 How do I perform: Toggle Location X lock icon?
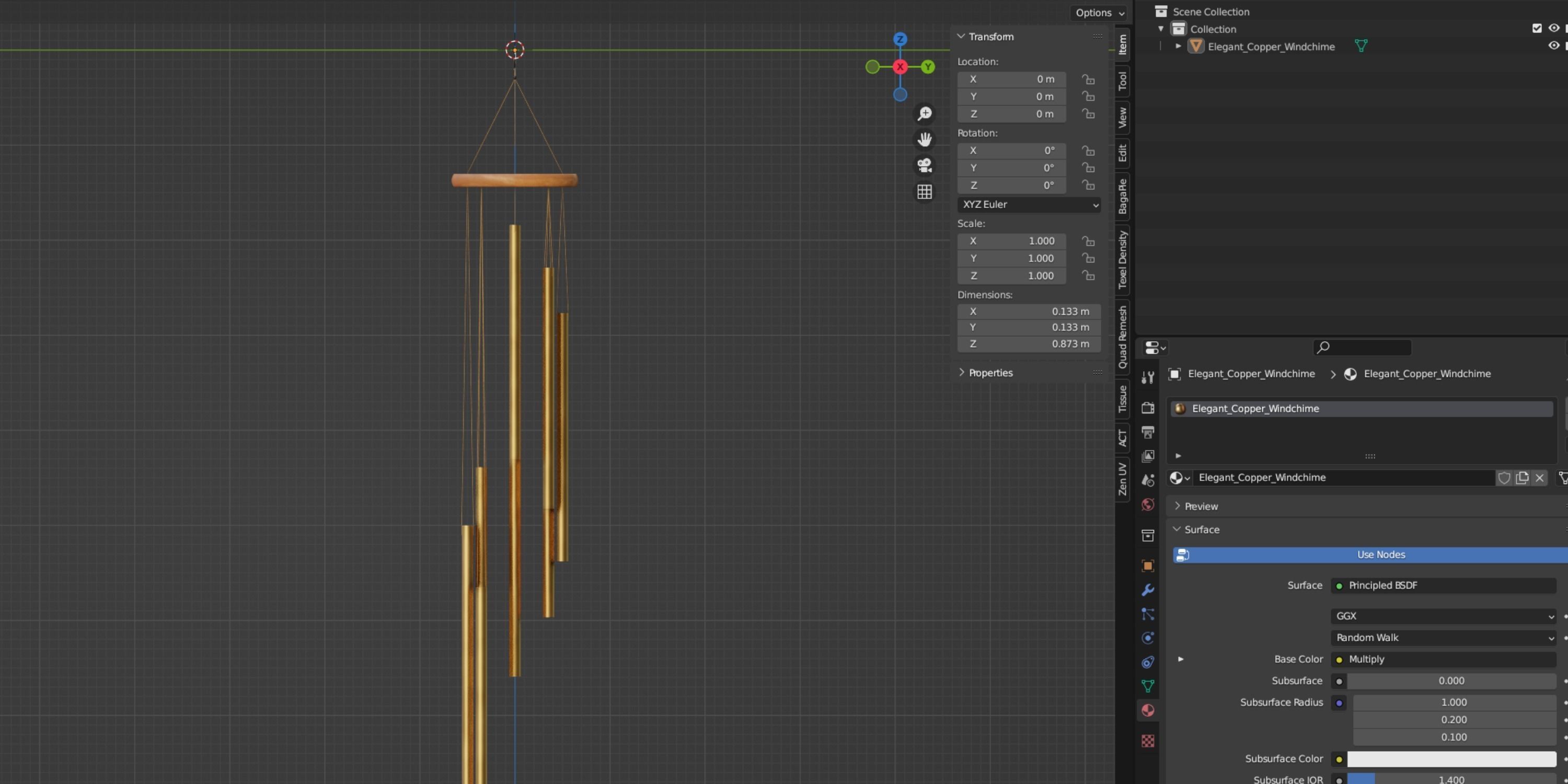(1088, 79)
